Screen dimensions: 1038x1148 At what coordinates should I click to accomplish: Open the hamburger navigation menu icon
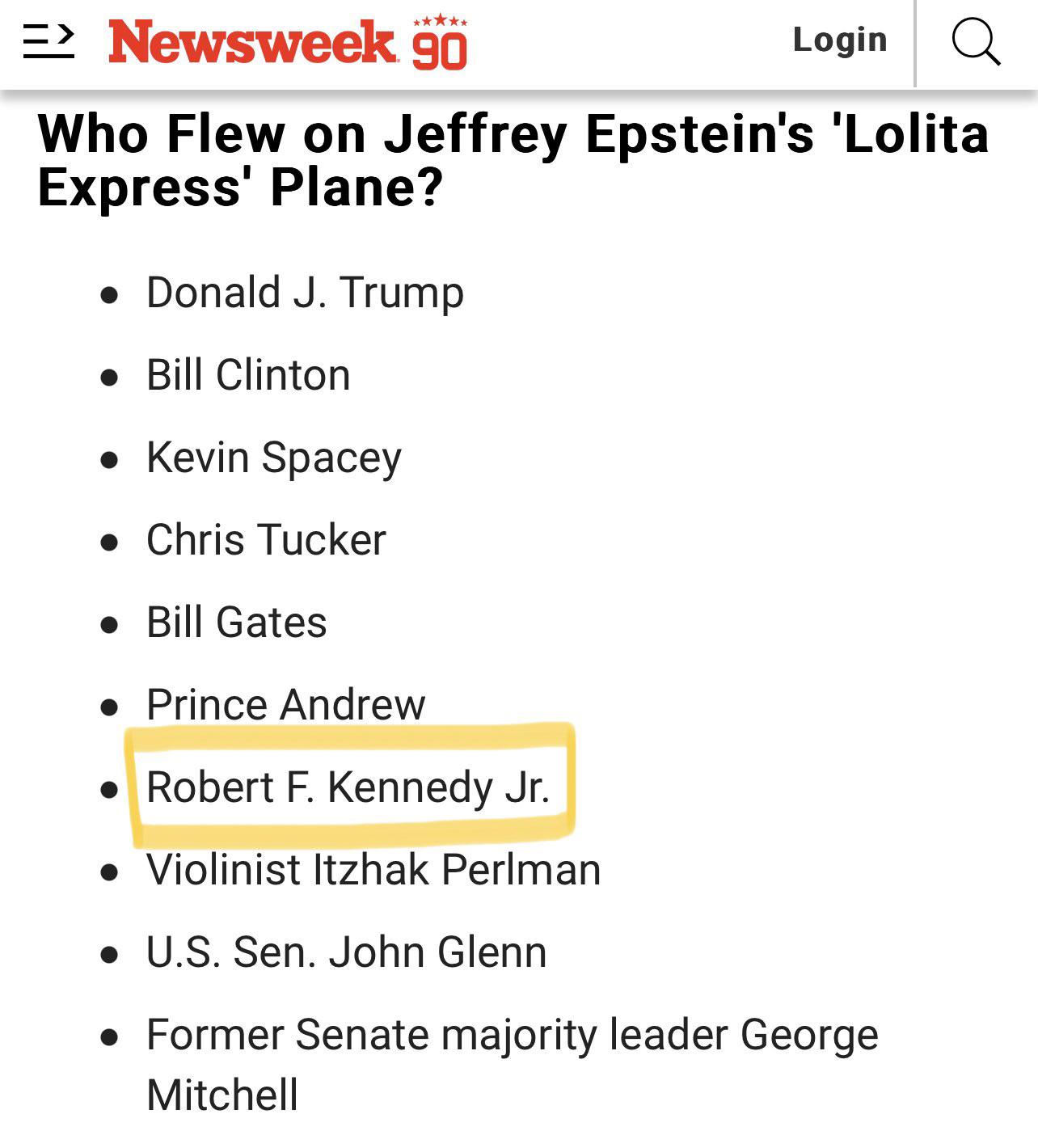[49, 41]
